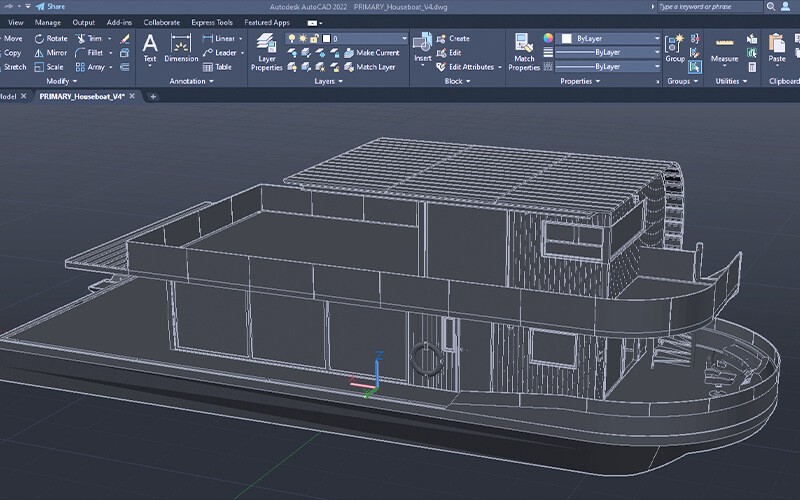Click the Dimension tool icon
Image resolution: width=800 pixels, height=500 pixels.
pos(181,48)
